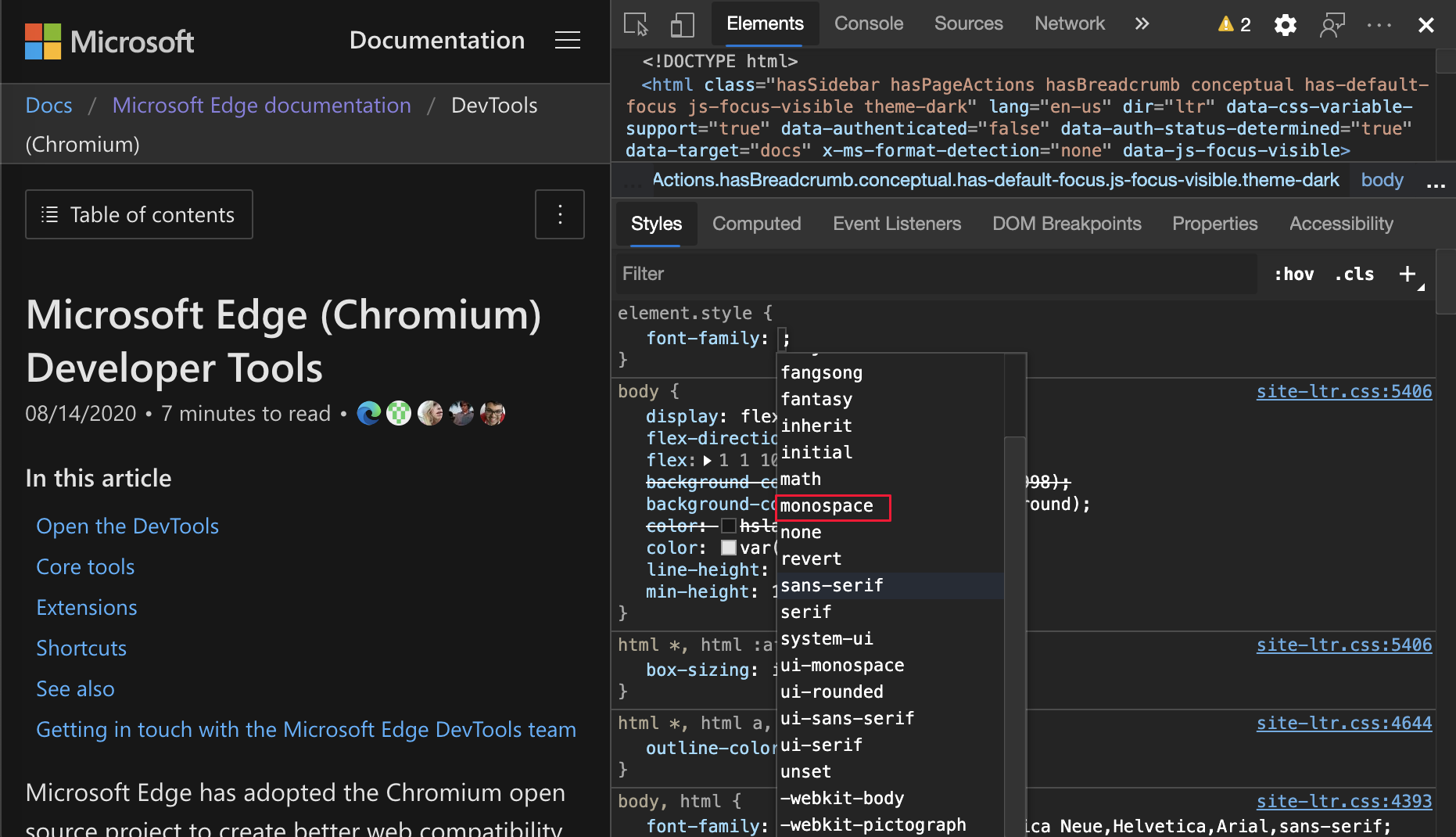Viewport: 1456px width, 837px height.
Task: Open the hidden panels chevron menu
Action: [1142, 23]
